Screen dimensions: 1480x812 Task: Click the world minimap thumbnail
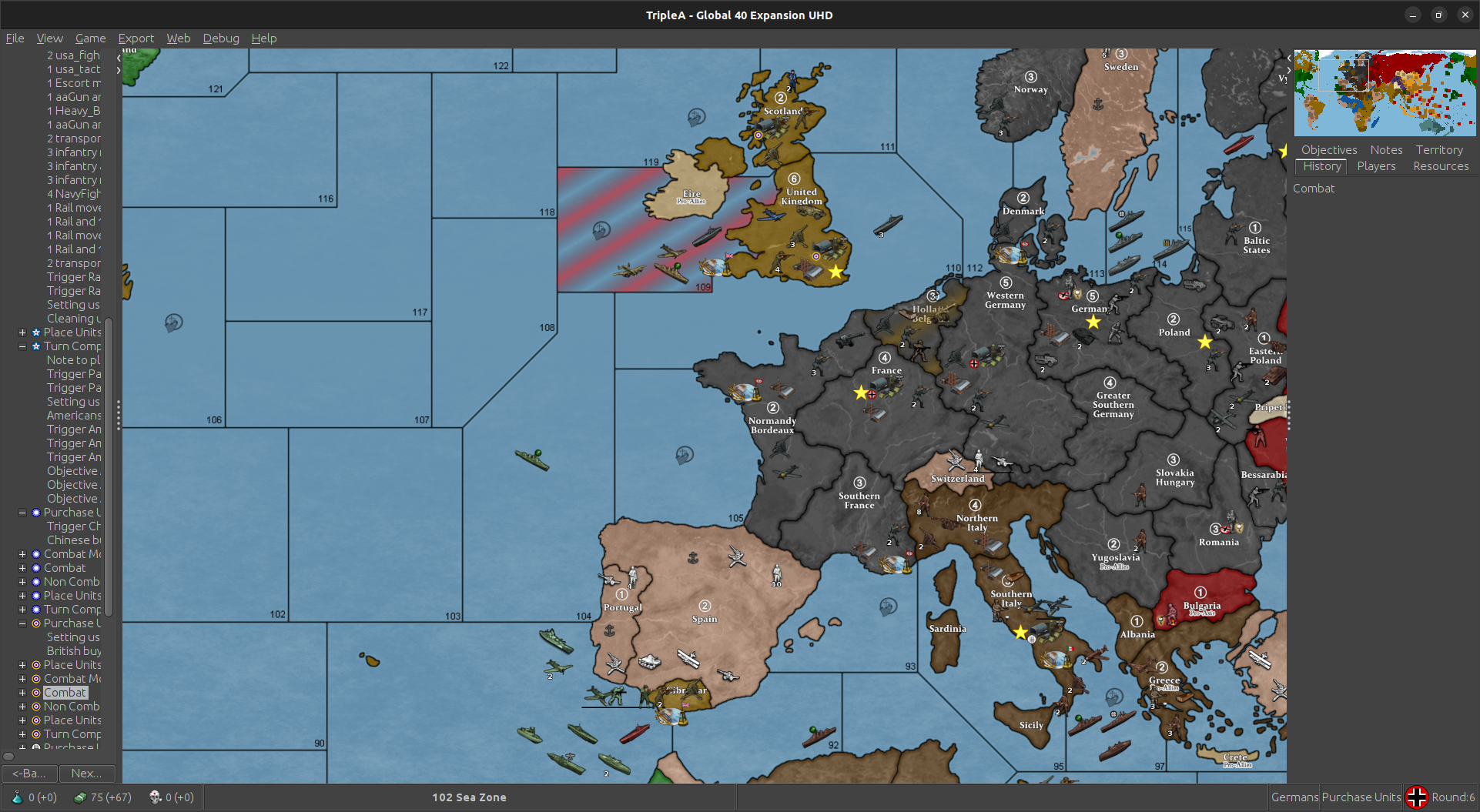[x=1385, y=93]
